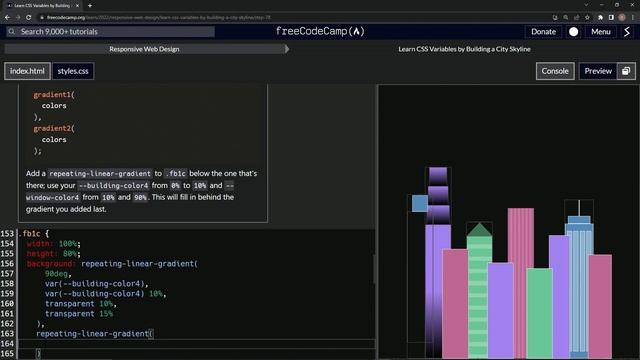Viewport: 640px width, 360px height.
Task: Open the zoom magnifier in address bar
Action: click(566, 18)
